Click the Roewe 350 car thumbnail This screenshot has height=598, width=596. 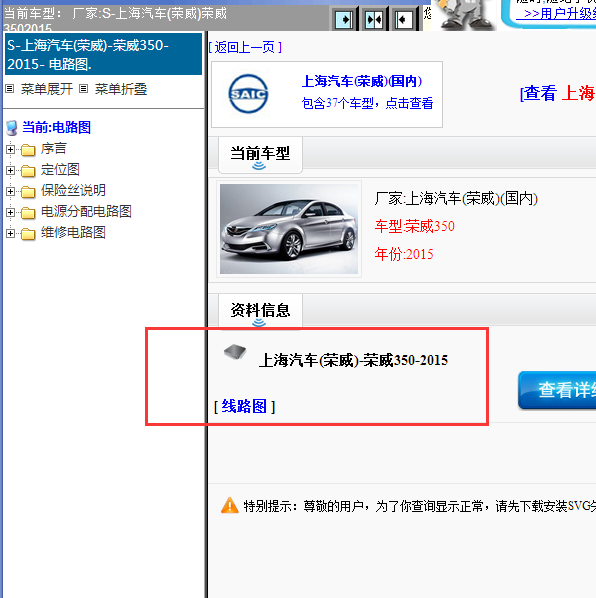(289, 229)
